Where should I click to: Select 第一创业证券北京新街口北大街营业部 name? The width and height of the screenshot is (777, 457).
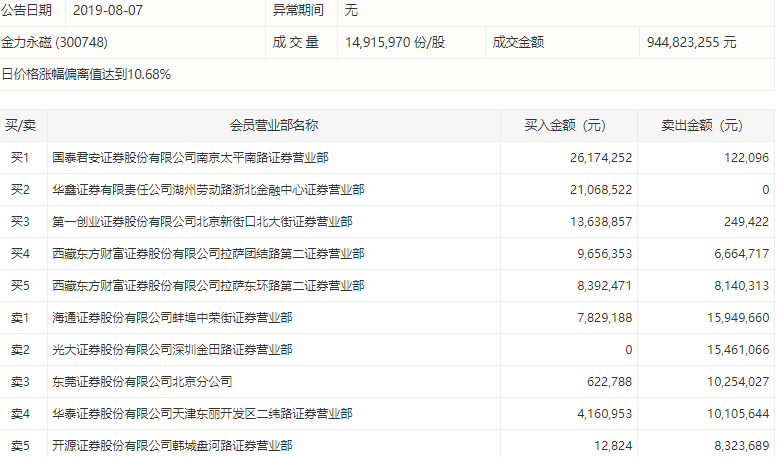point(202,222)
